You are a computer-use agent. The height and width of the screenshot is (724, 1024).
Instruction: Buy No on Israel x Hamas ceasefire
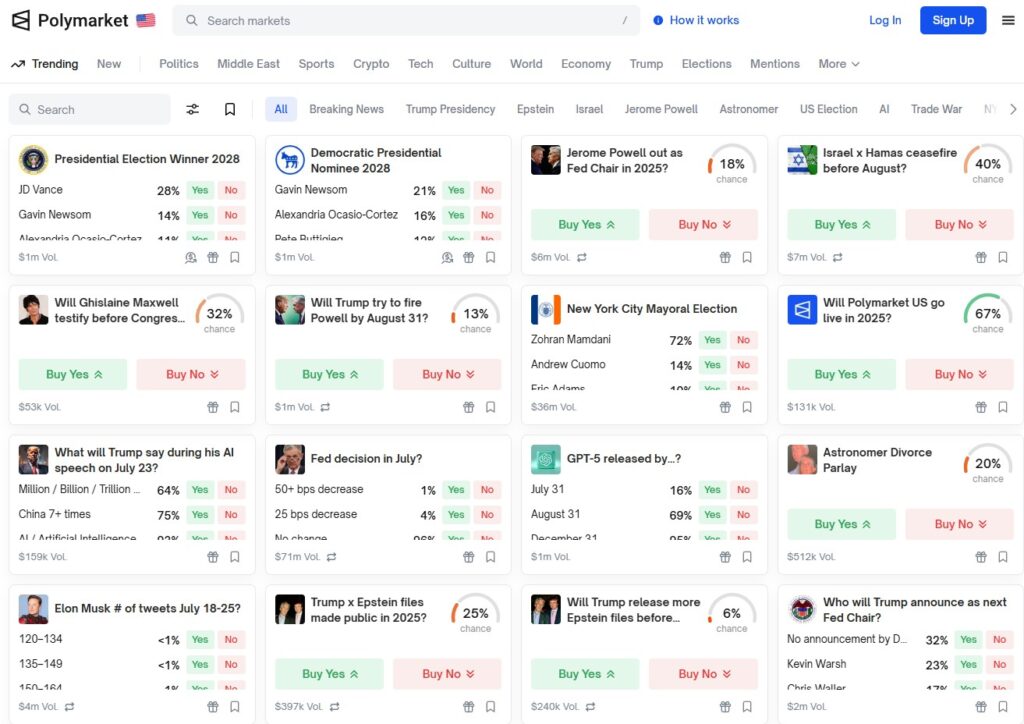tap(959, 225)
